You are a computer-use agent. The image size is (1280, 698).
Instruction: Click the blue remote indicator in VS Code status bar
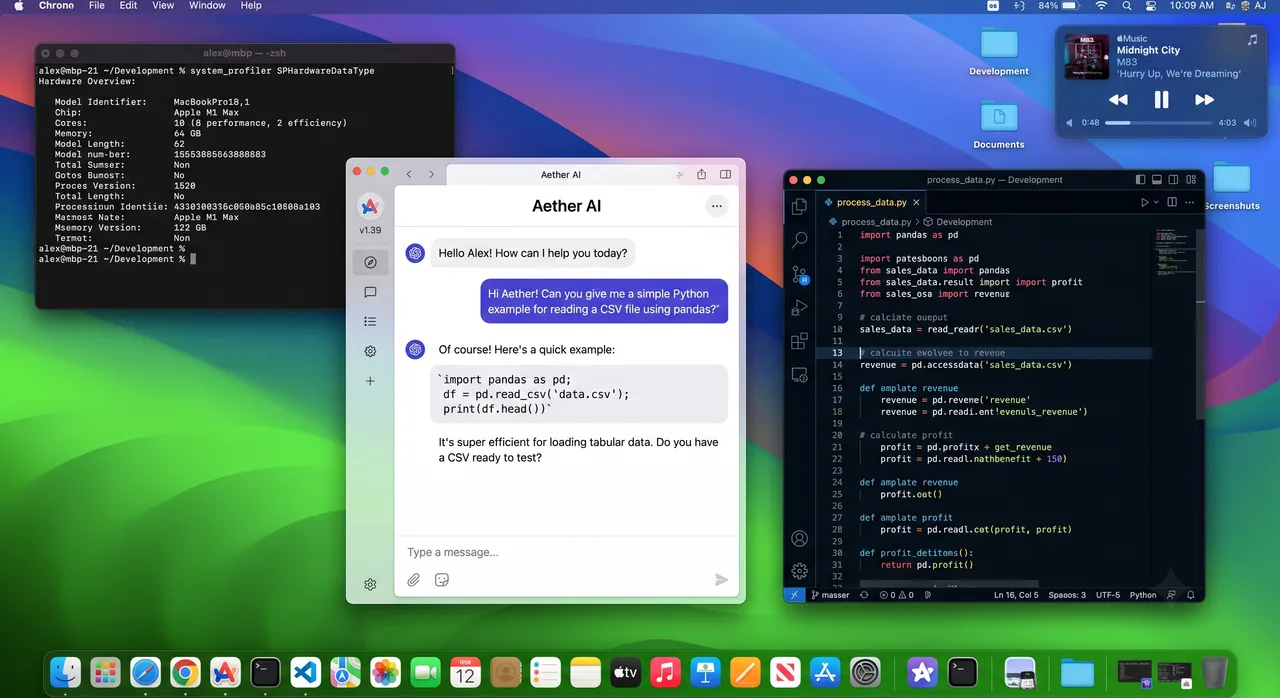pyautogui.click(x=794, y=595)
